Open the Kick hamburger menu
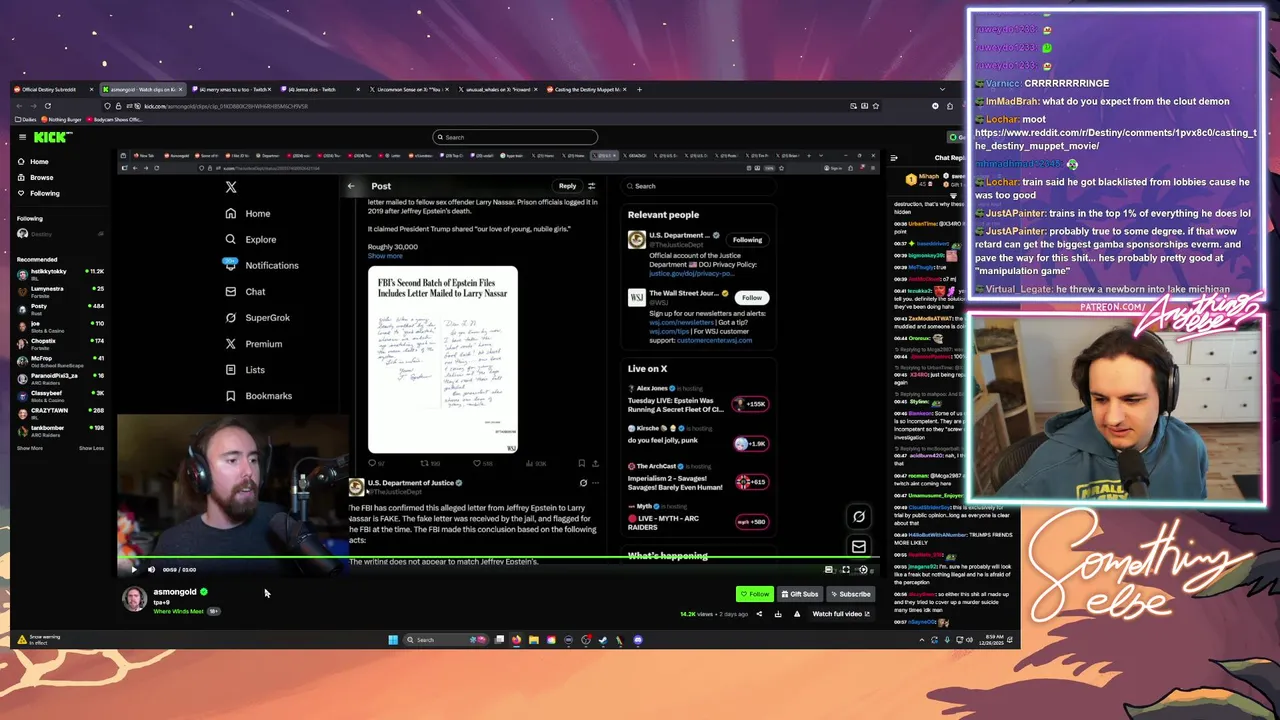Image resolution: width=1280 pixels, height=720 pixels. pos(22,137)
